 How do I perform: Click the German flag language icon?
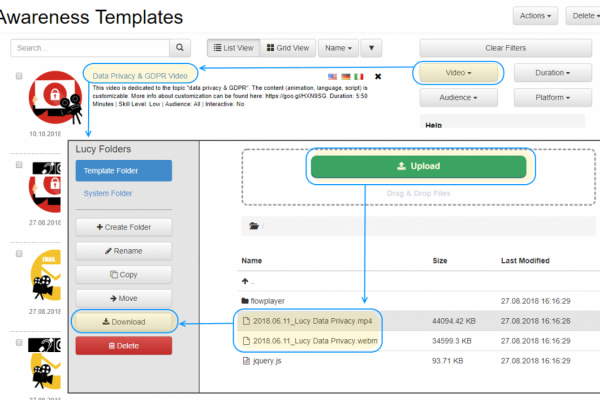click(346, 76)
